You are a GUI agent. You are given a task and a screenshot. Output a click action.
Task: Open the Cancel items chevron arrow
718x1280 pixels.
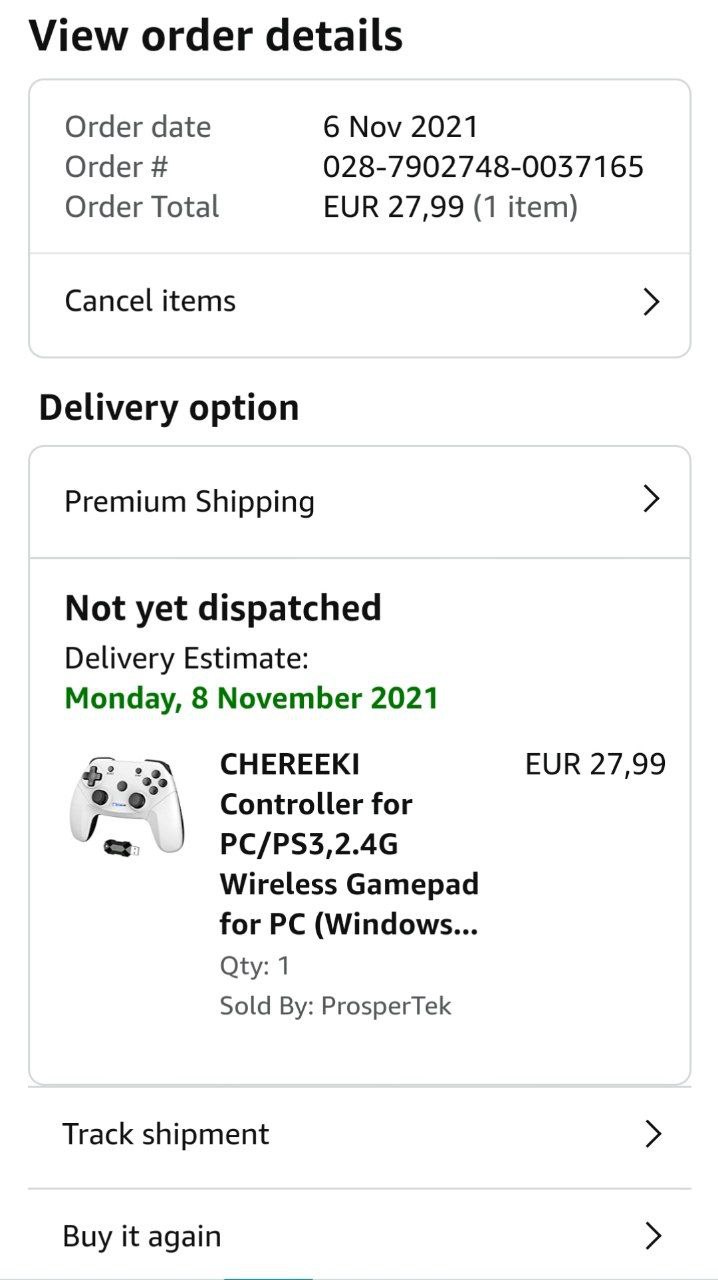point(651,302)
